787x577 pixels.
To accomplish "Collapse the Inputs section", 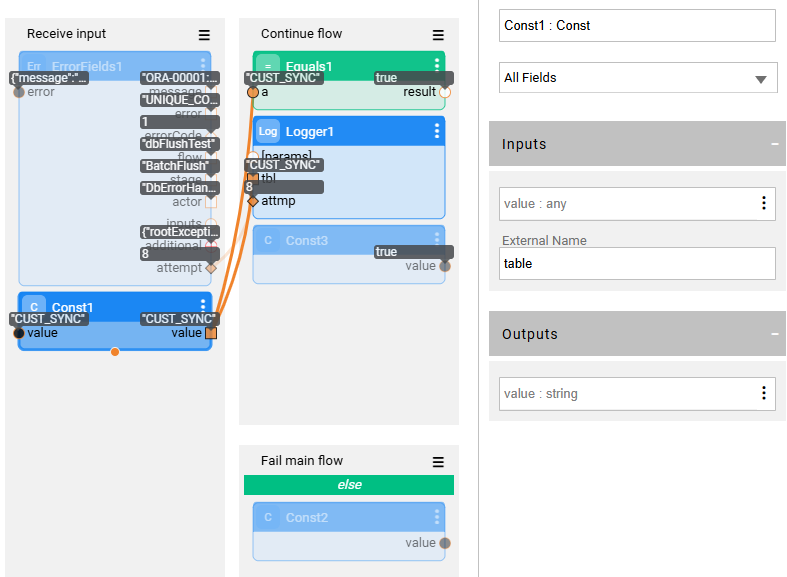I will click(774, 144).
